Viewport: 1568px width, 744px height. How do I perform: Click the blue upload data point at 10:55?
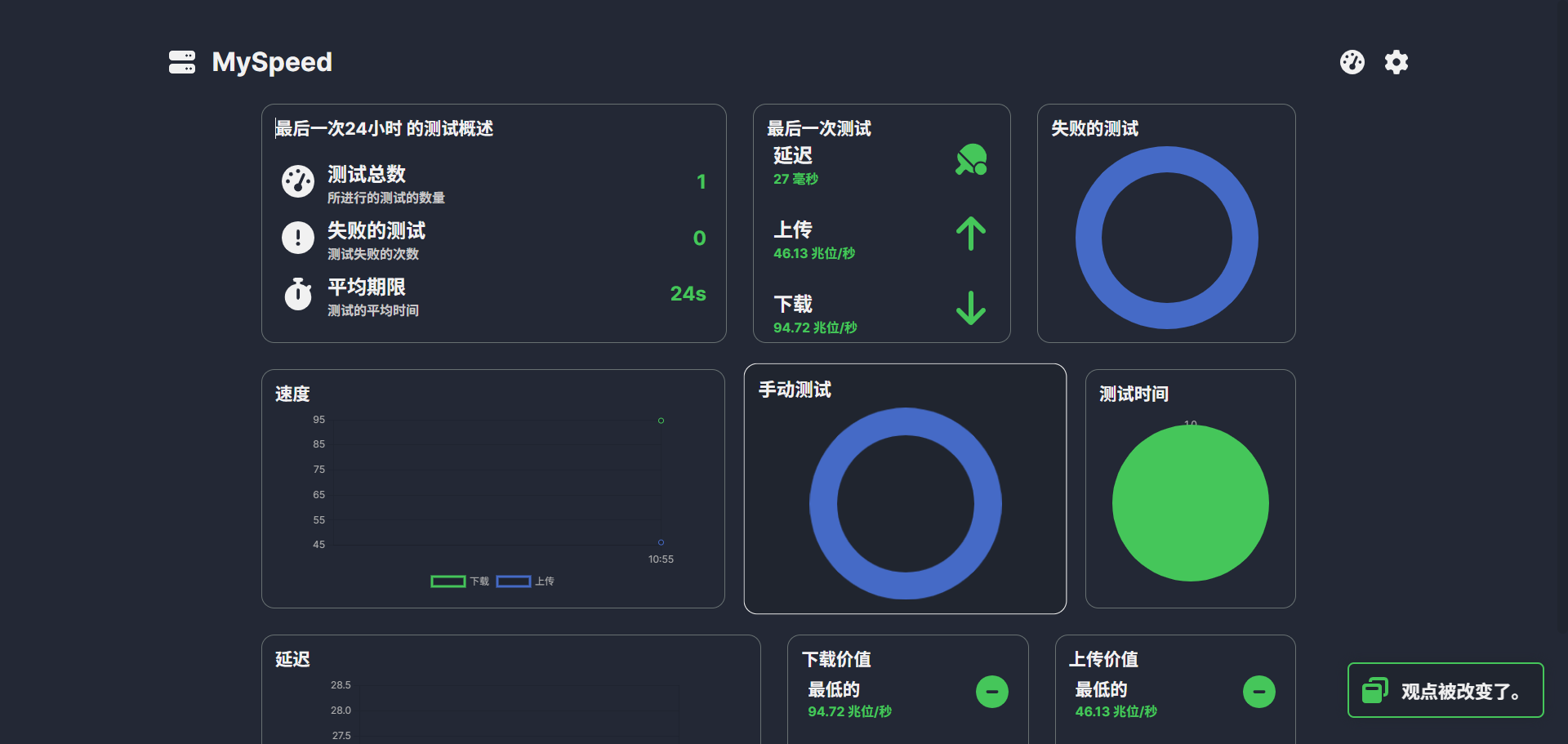click(x=661, y=542)
